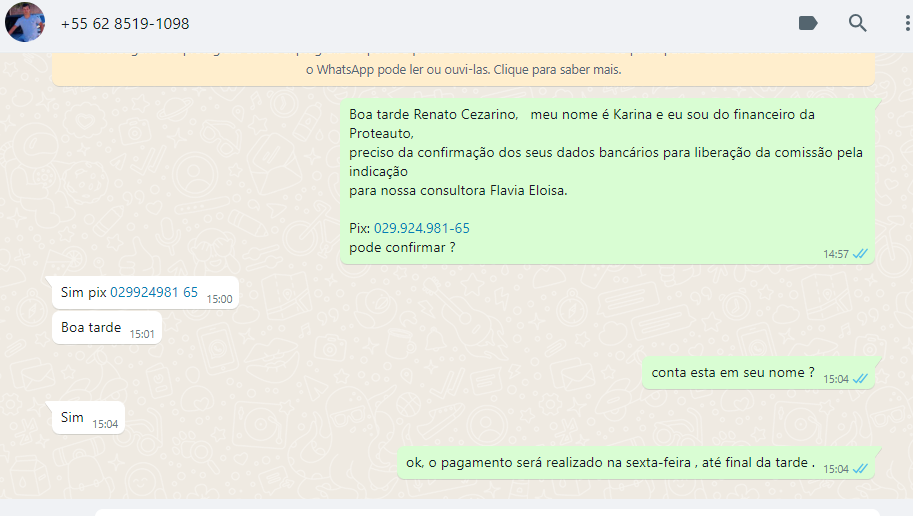
Task: Select the received 'Boa tarde' message
Action: (x=91, y=328)
